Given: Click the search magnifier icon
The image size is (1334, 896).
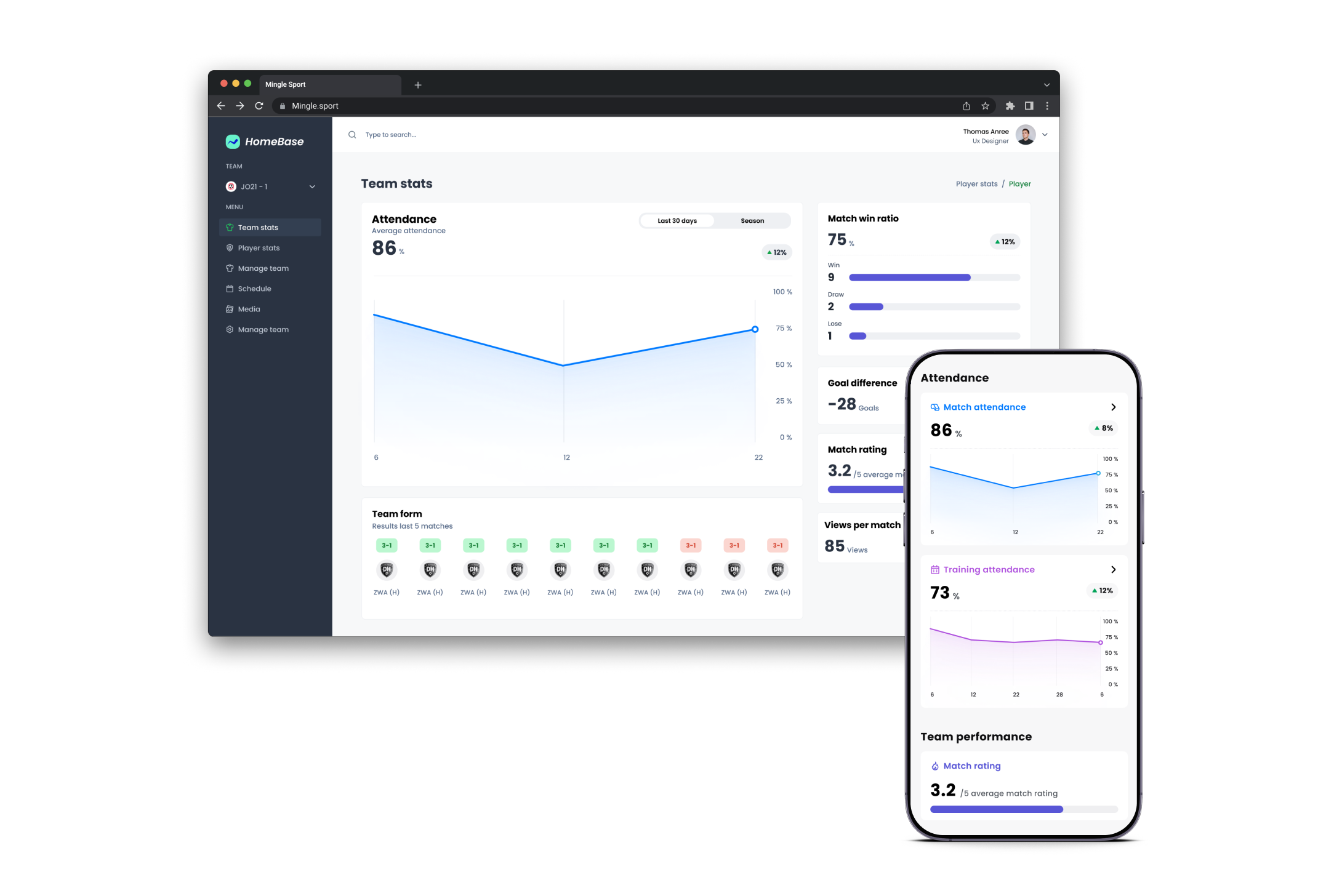Looking at the screenshot, I should [352, 135].
